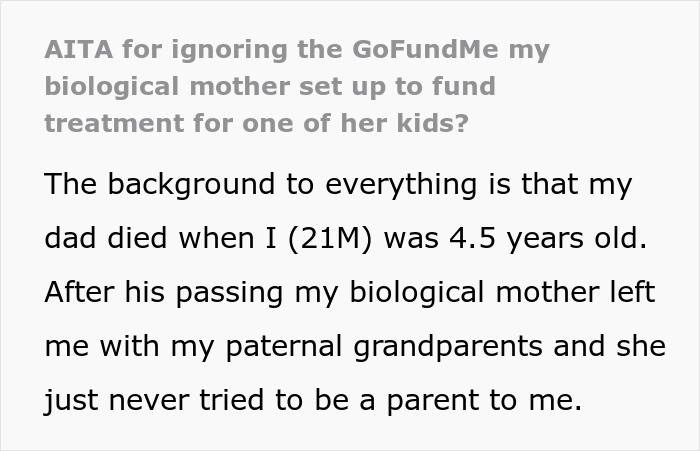Click "After" at the start of the third sentence

point(79,292)
